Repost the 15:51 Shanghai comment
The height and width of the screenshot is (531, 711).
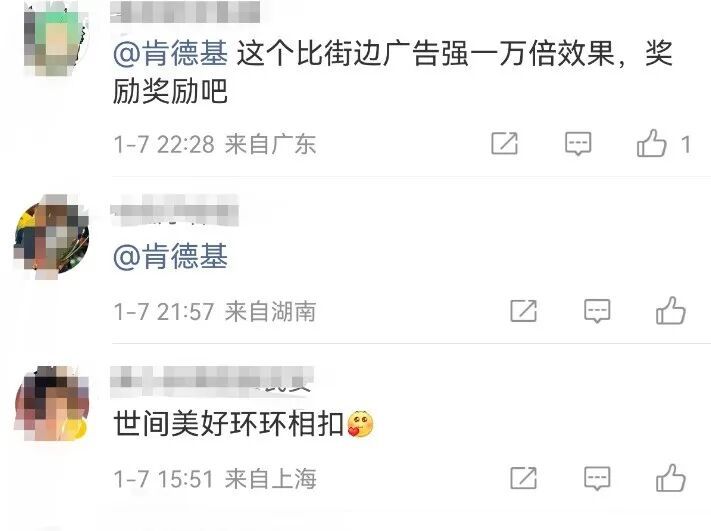click(523, 478)
